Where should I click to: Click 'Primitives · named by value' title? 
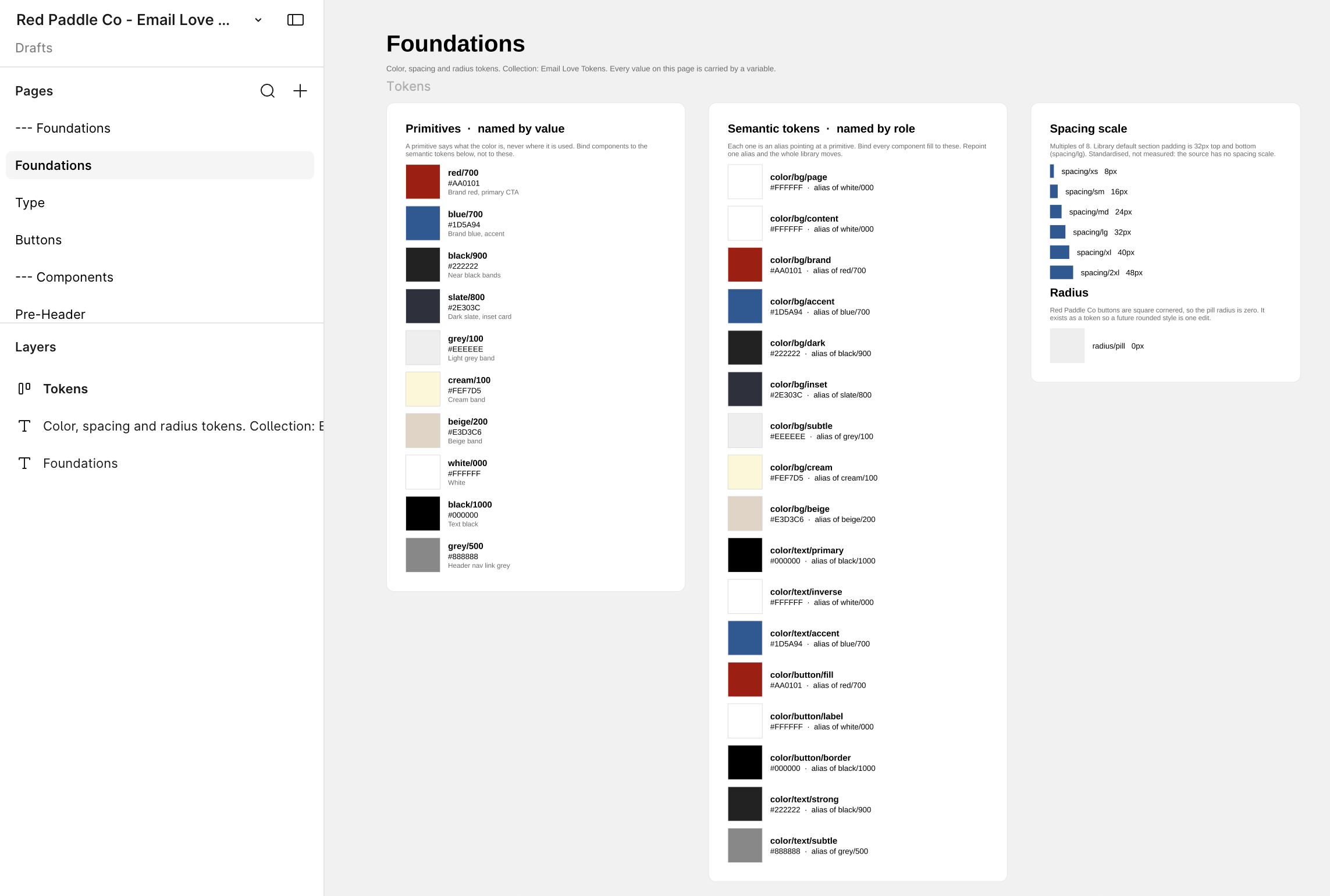485,129
